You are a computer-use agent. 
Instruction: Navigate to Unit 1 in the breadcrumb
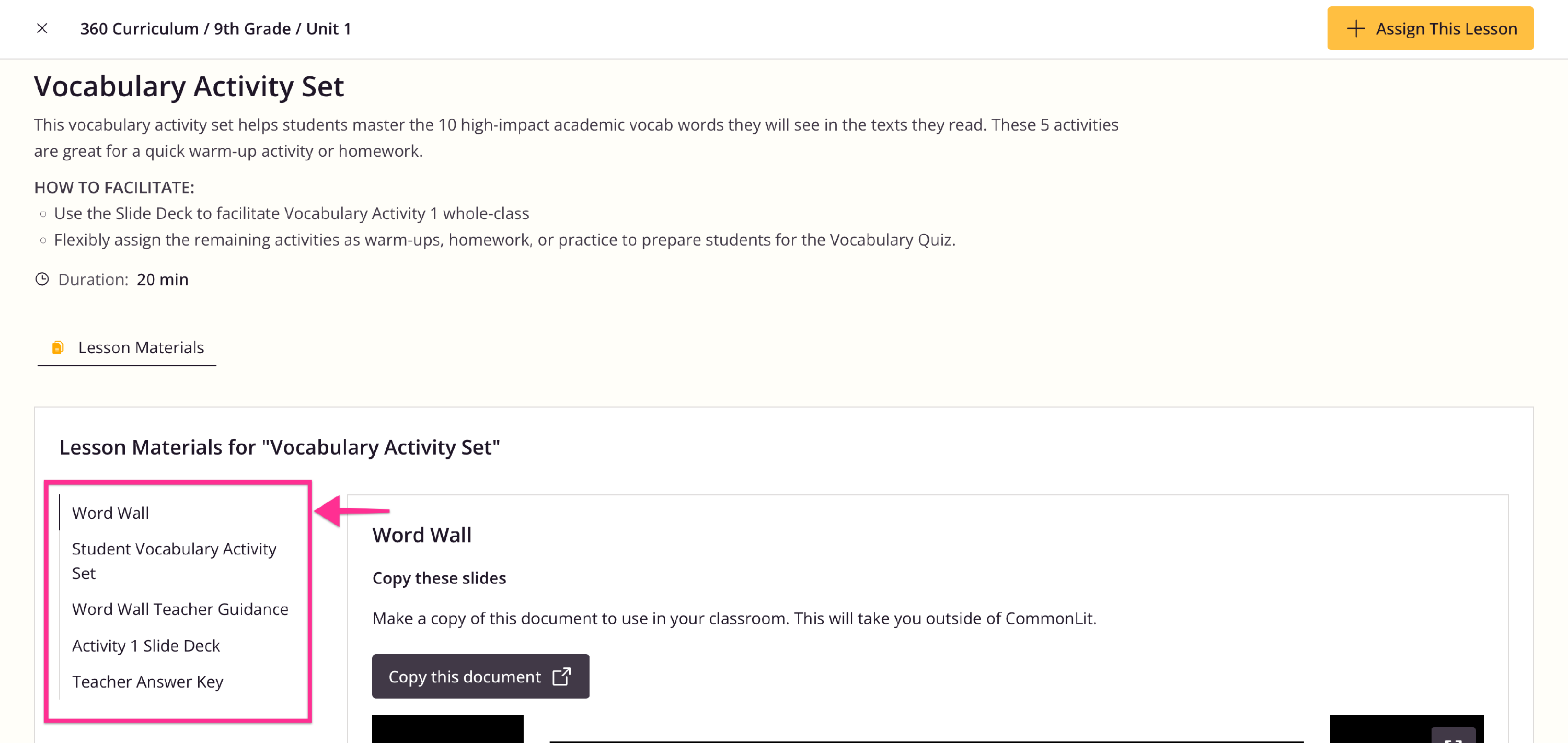click(329, 29)
